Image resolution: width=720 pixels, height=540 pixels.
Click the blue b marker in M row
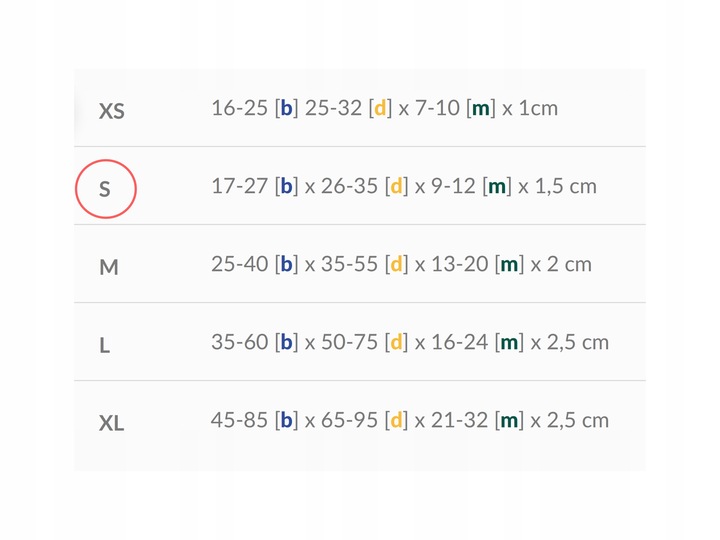click(287, 264)
